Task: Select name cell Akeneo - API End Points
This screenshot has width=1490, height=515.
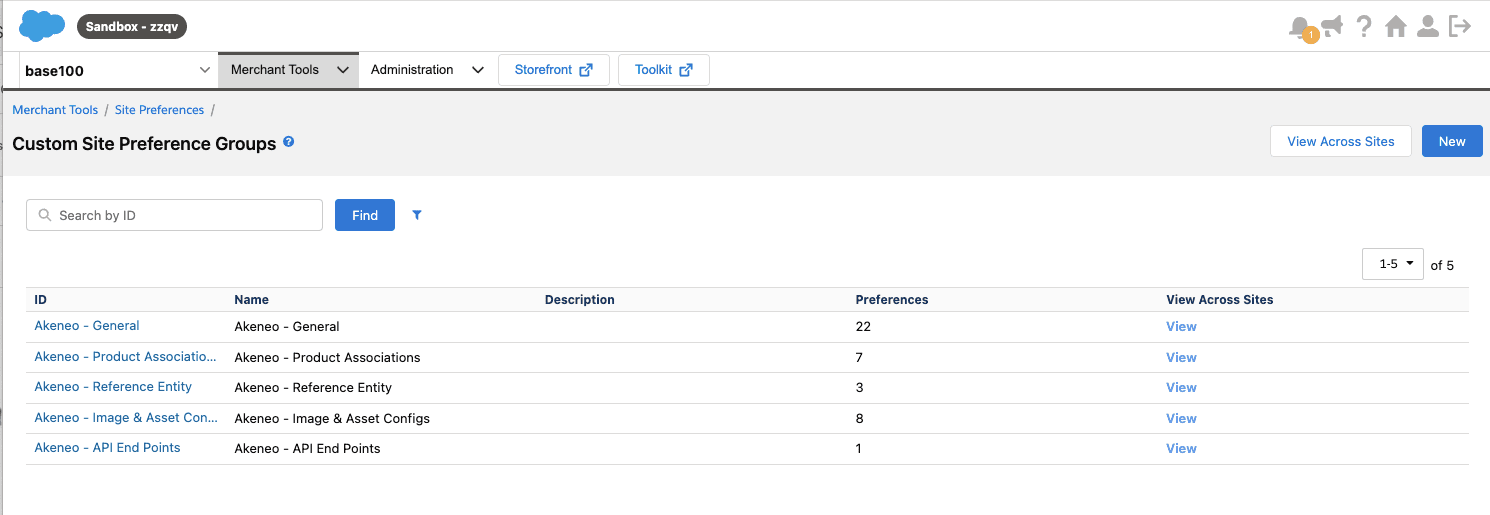Action: [x=307, y=449]
